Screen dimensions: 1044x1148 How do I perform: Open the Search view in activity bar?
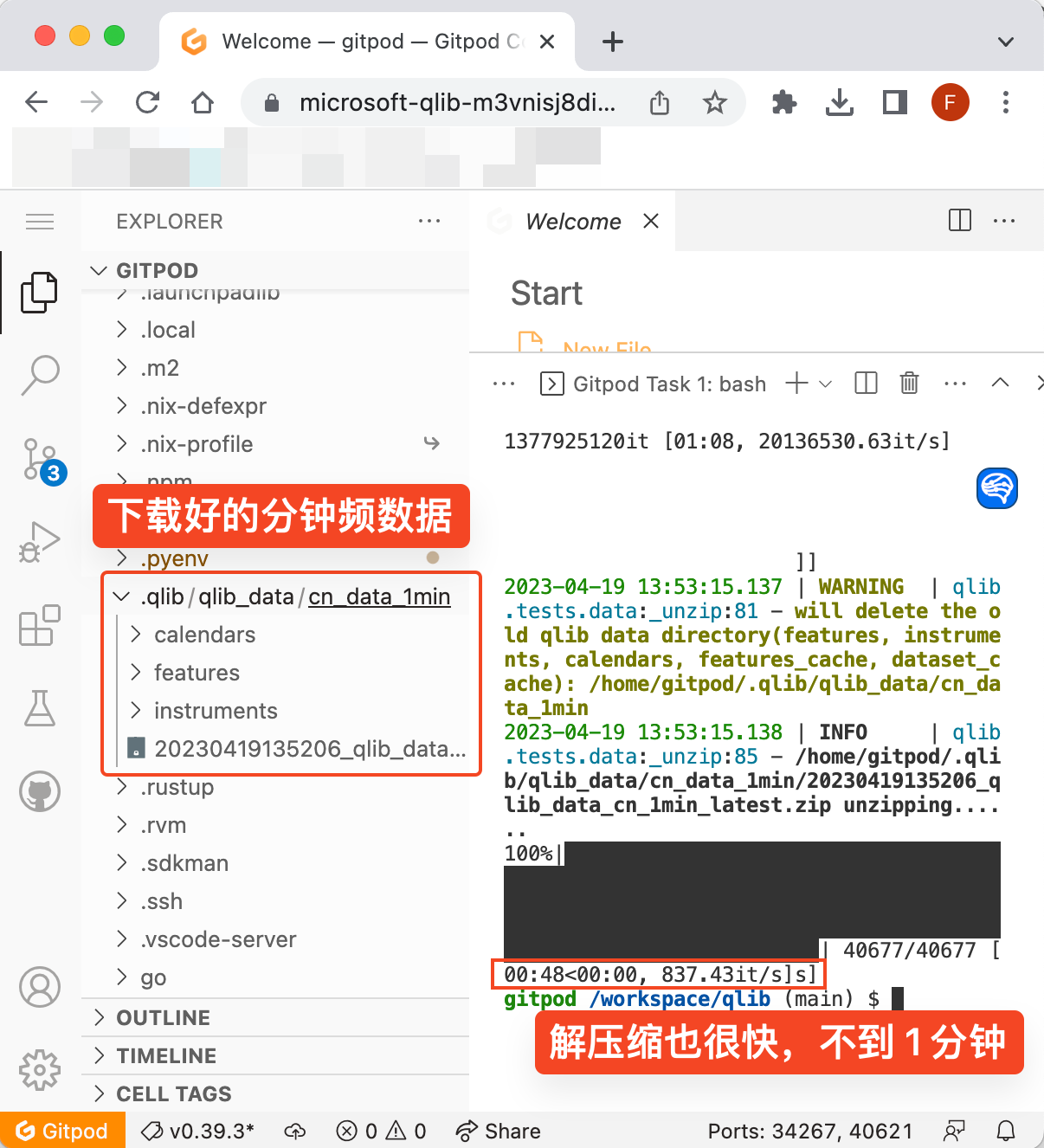point(40,375)
